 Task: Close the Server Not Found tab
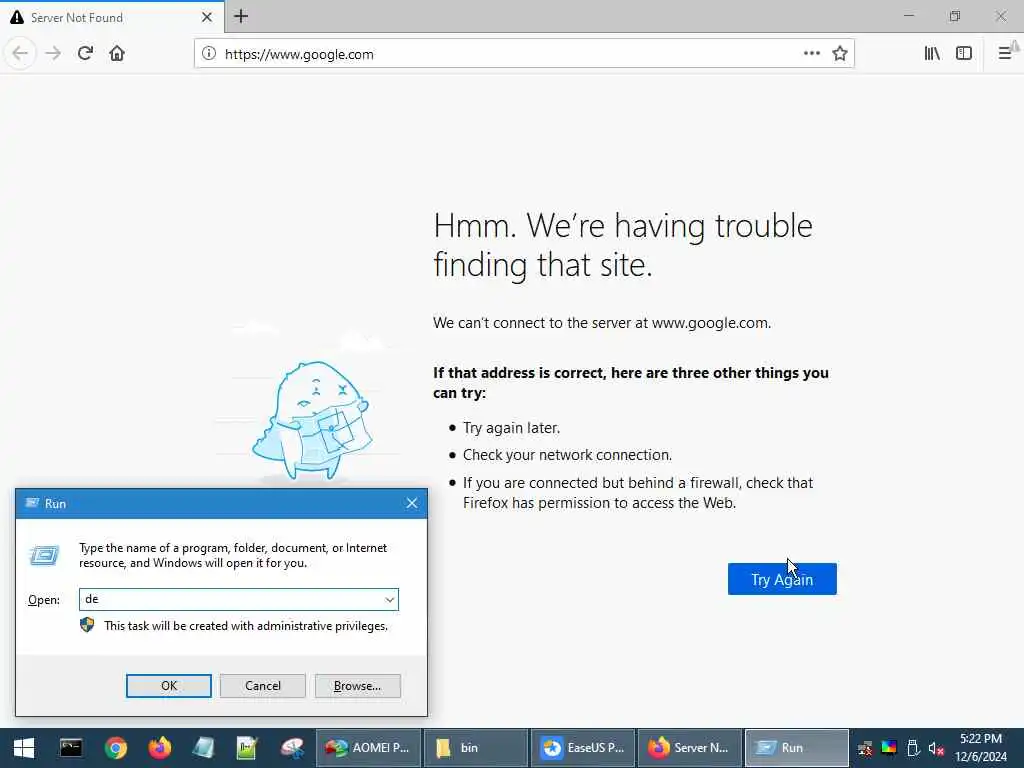tap(207, 17)
